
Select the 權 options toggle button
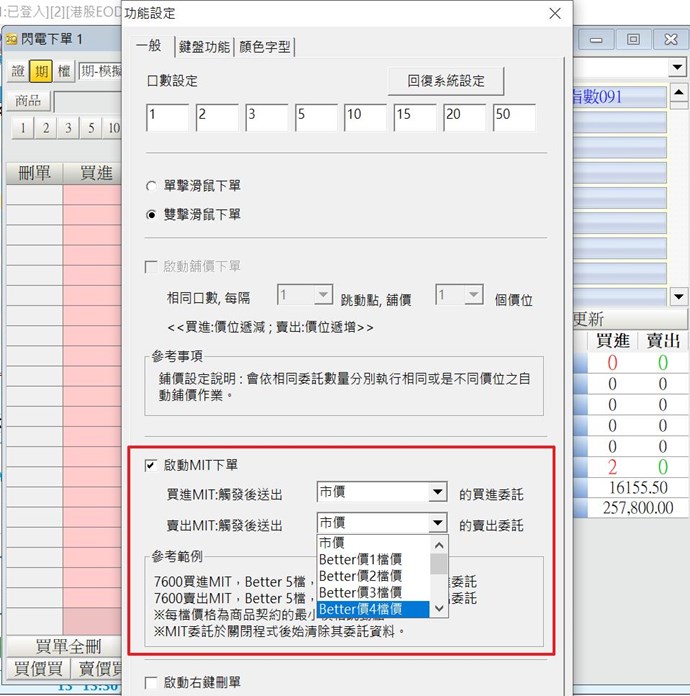pos(64,71)
